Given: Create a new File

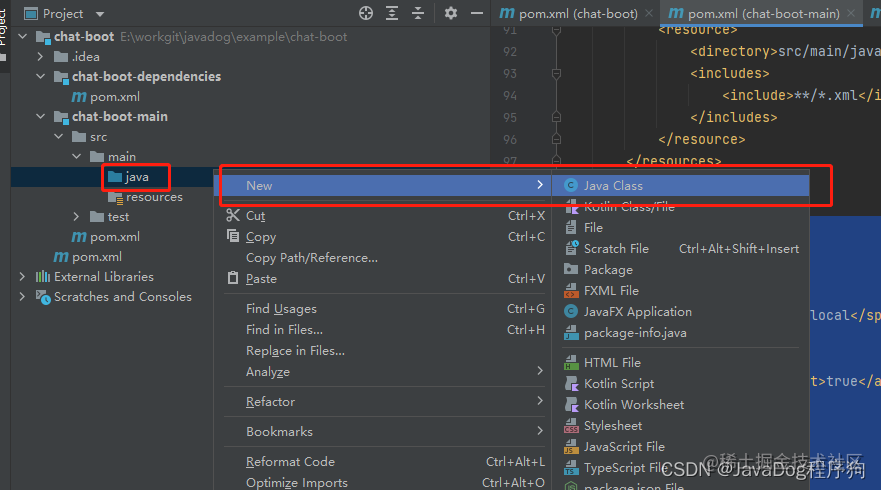Looking at the screenshot, I should (680, 228).
